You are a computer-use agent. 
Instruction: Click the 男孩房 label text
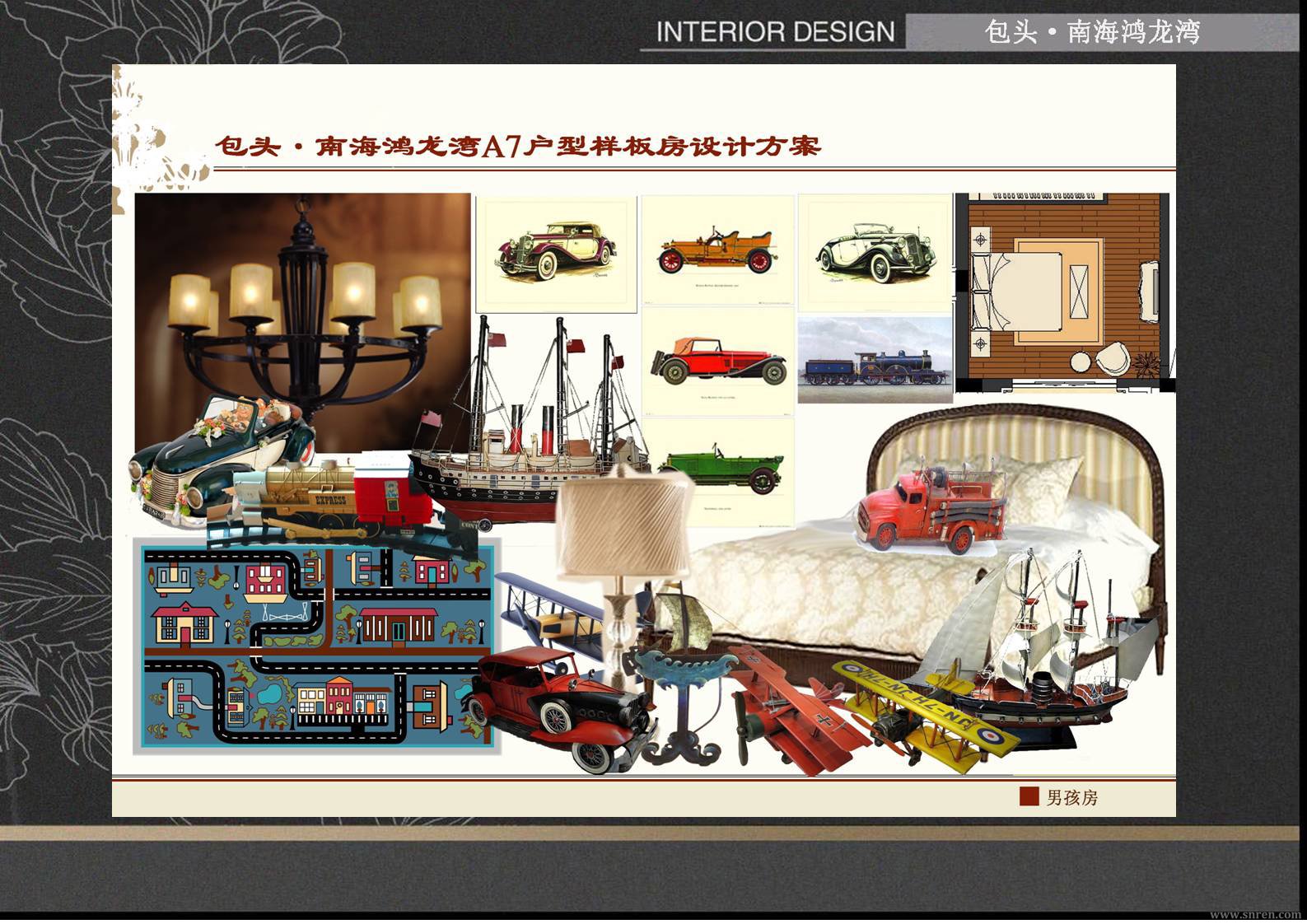(1071, 797)
